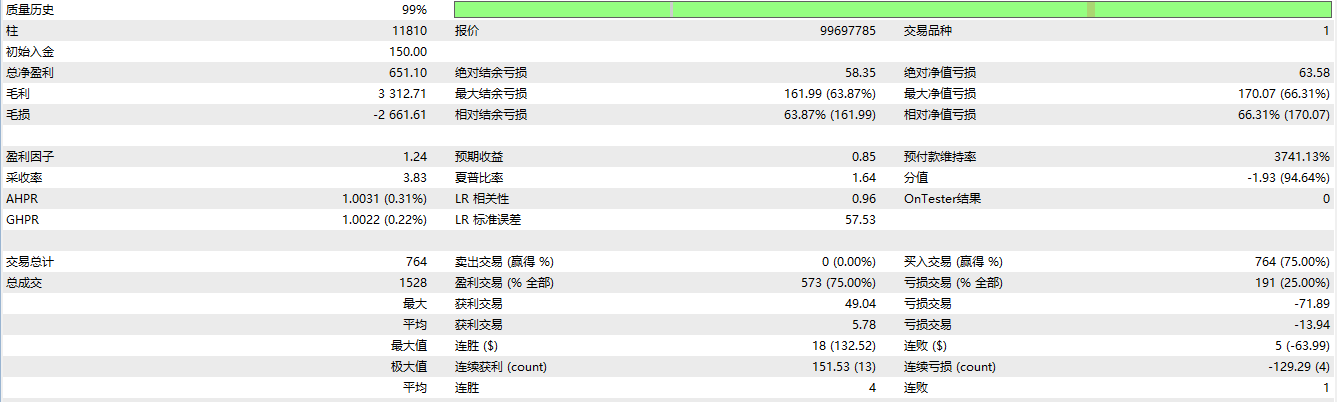Select the 相对净值亏损 label
The image size is (1337, 402).
940,115
